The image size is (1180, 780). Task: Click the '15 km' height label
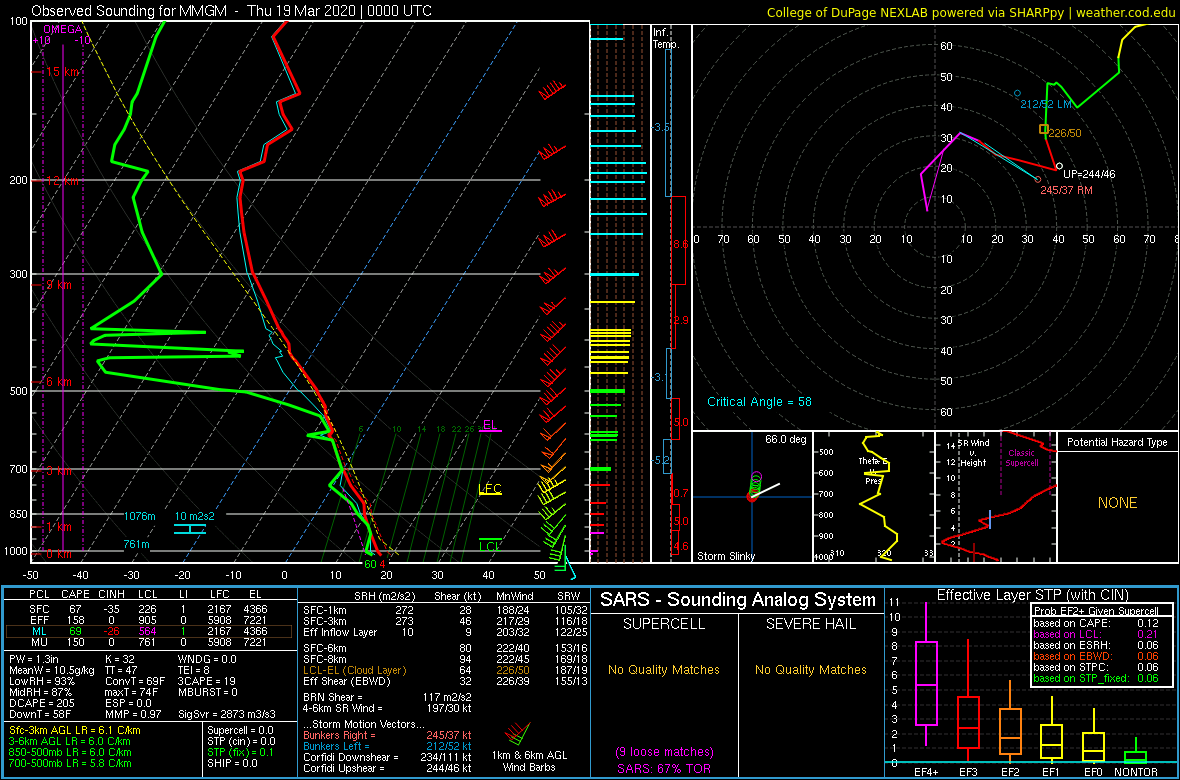click(x=62, y=72)
